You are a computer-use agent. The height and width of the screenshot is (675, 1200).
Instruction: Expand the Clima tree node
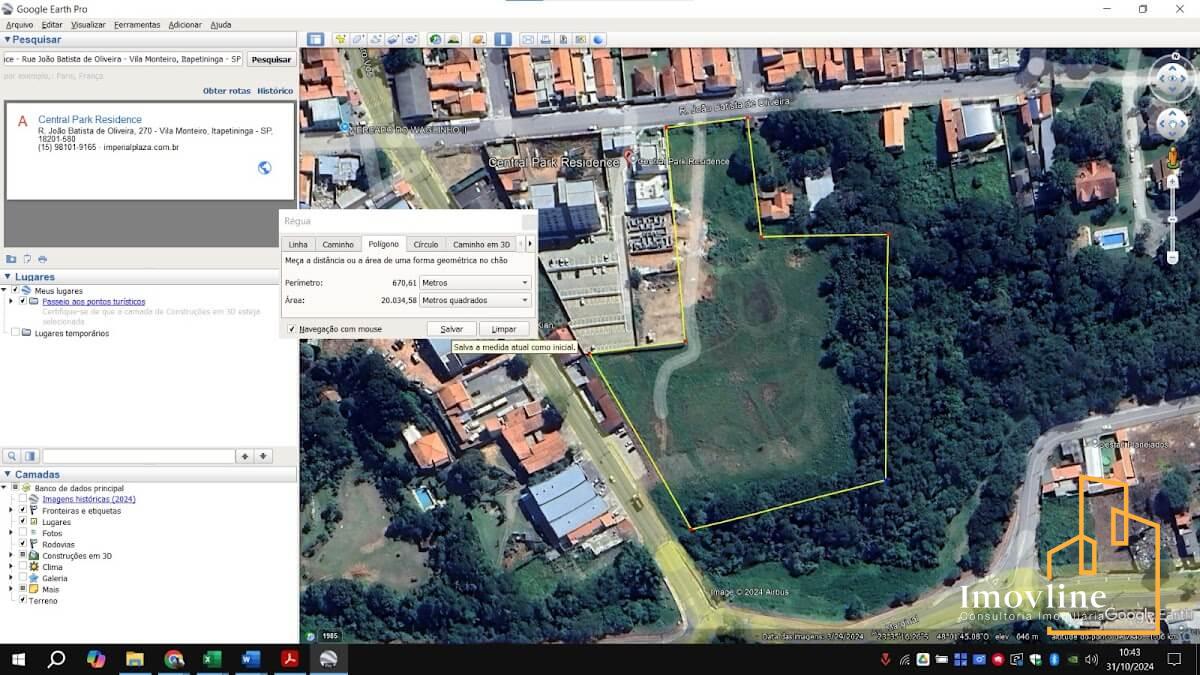tap(11, 567)
